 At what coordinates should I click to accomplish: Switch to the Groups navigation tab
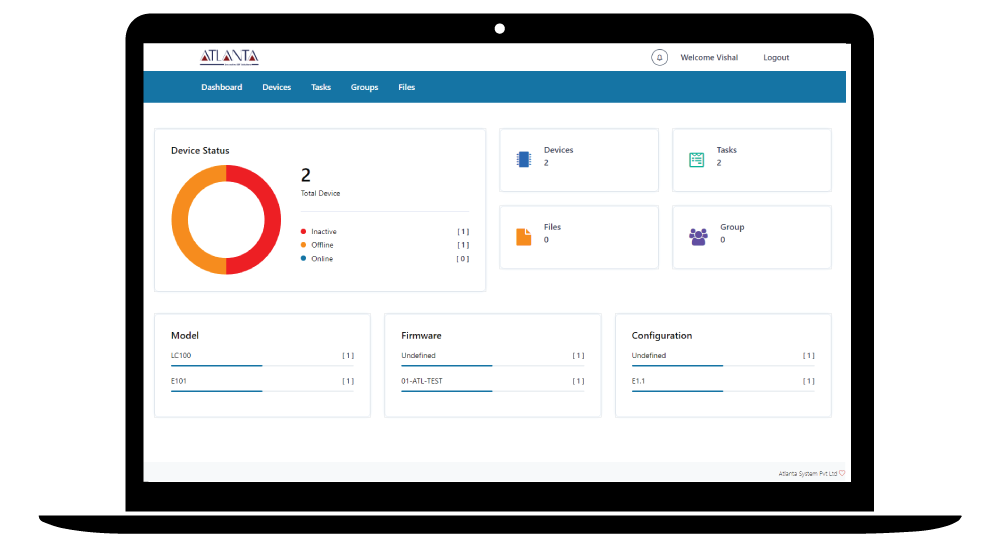click(364, 88)
